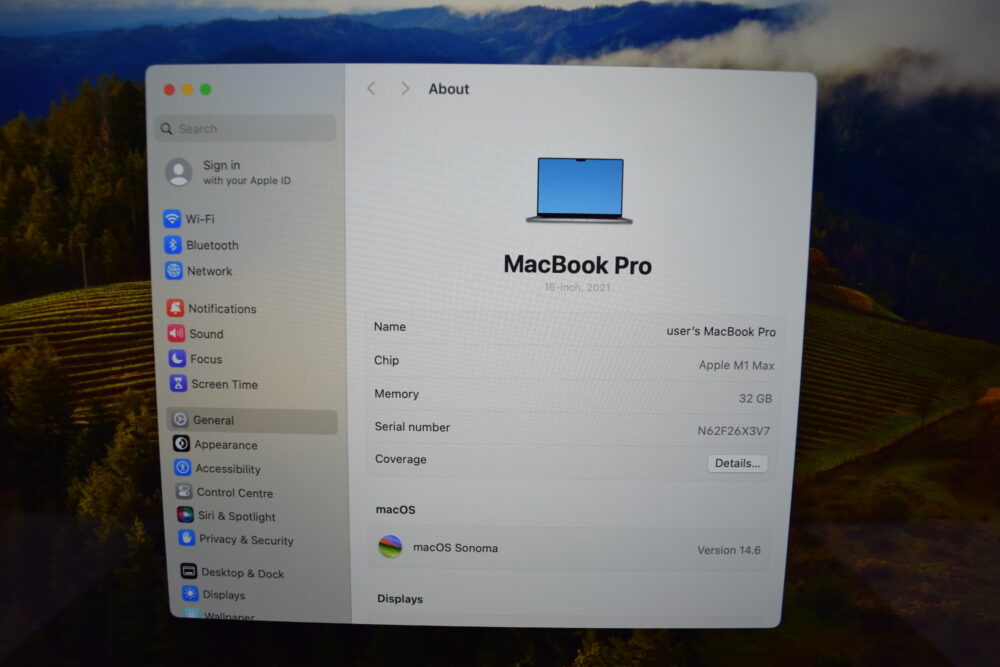Click the Sound speaker icon
This screenshot has height=667, width=1000.
coord(176,333)
